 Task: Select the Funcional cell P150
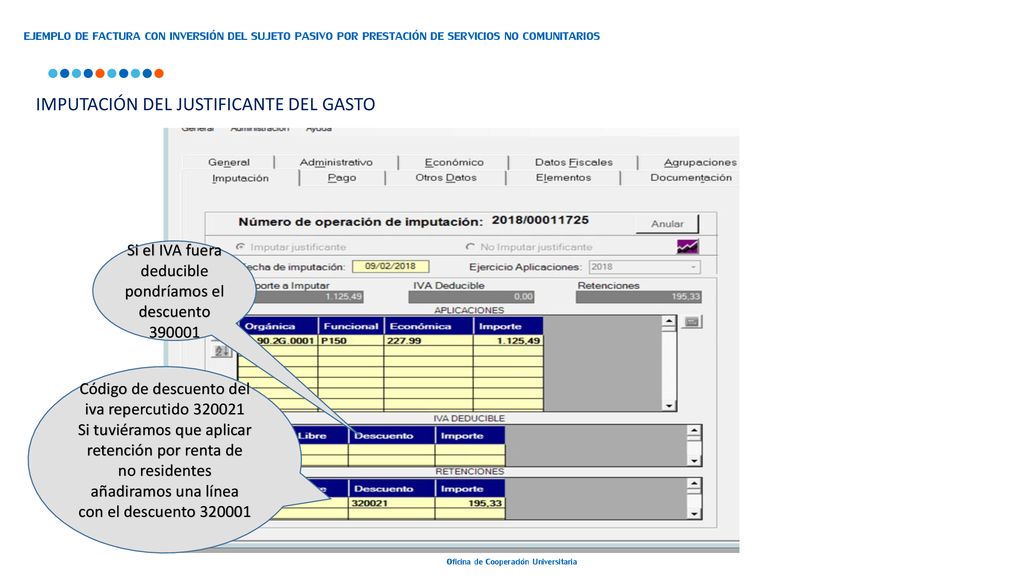coord(351,341)
